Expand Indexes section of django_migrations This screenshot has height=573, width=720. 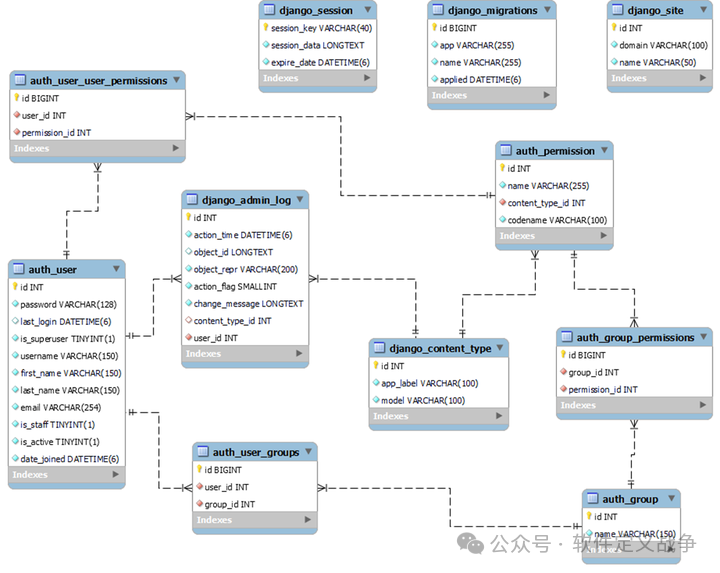(x=546, y=95)
